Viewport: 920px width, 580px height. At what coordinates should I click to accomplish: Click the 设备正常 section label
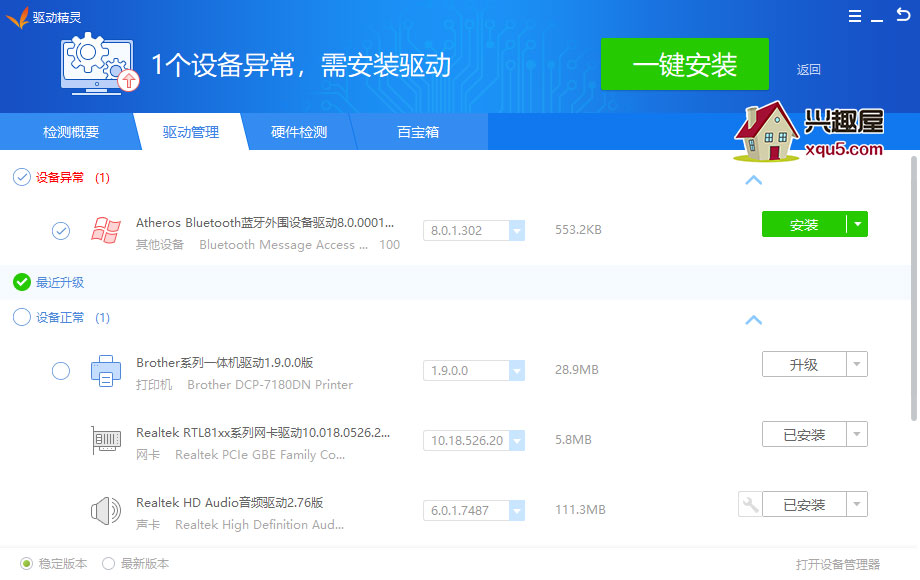pos(60,317)
